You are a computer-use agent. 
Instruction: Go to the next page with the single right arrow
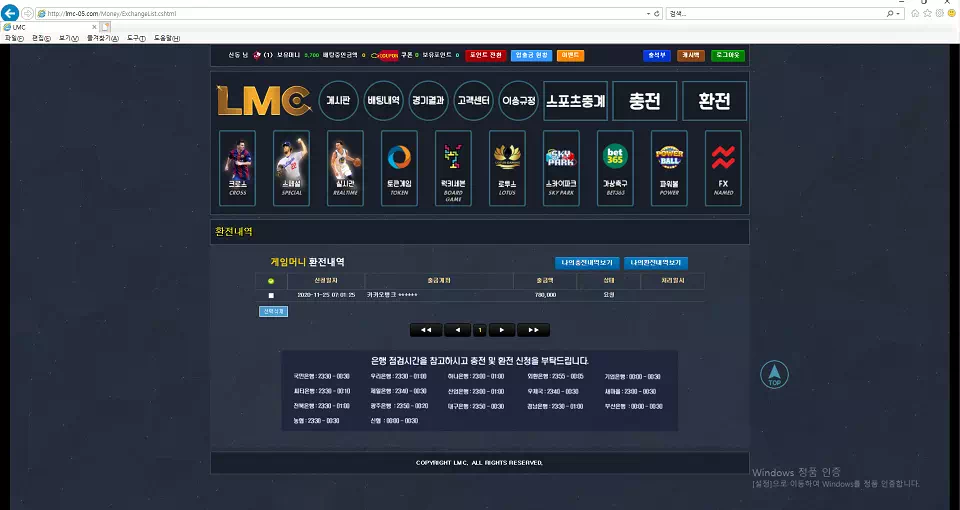tap(501, 330)
